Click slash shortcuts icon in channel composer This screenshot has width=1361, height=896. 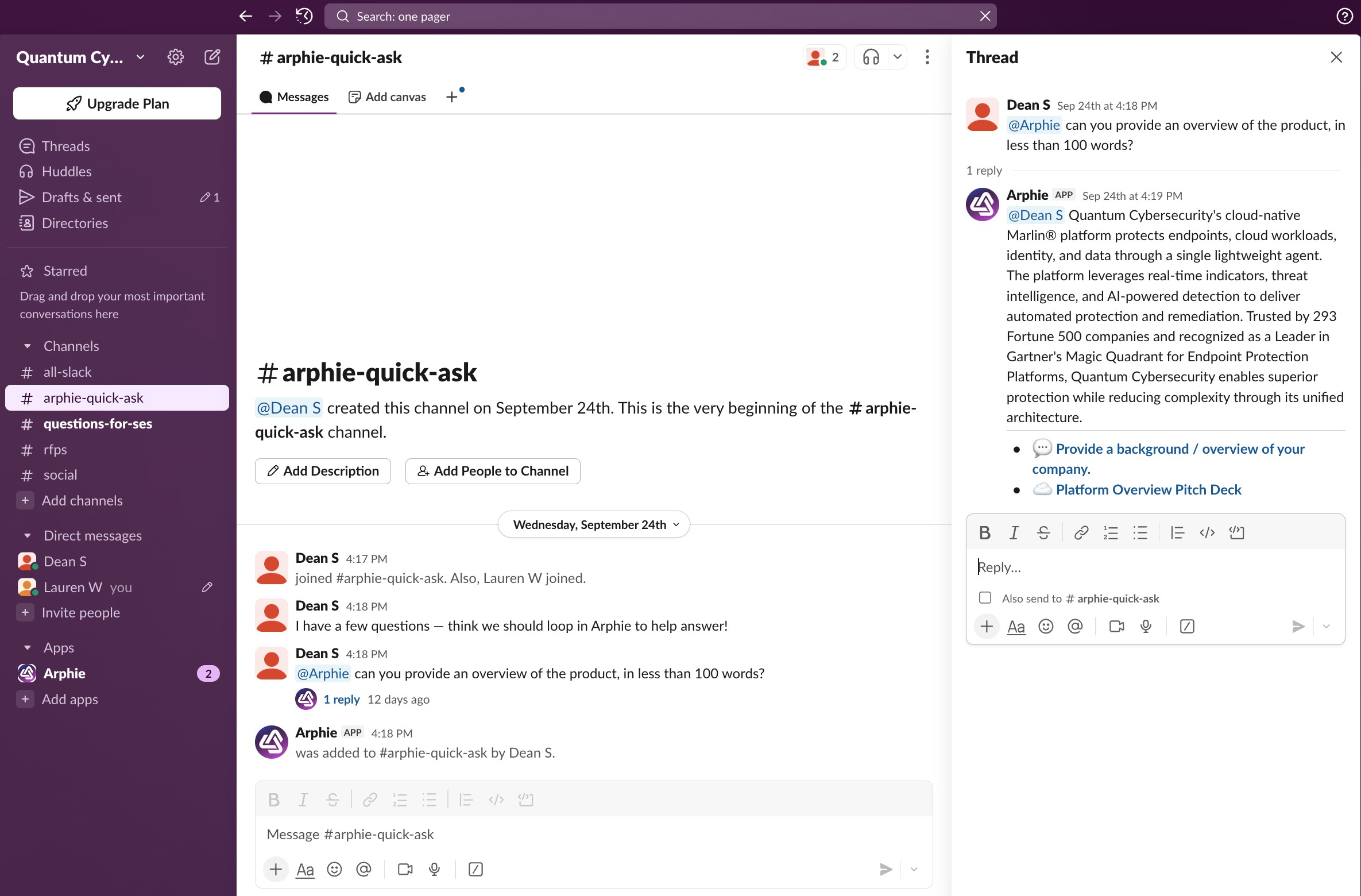pos(475,869)
